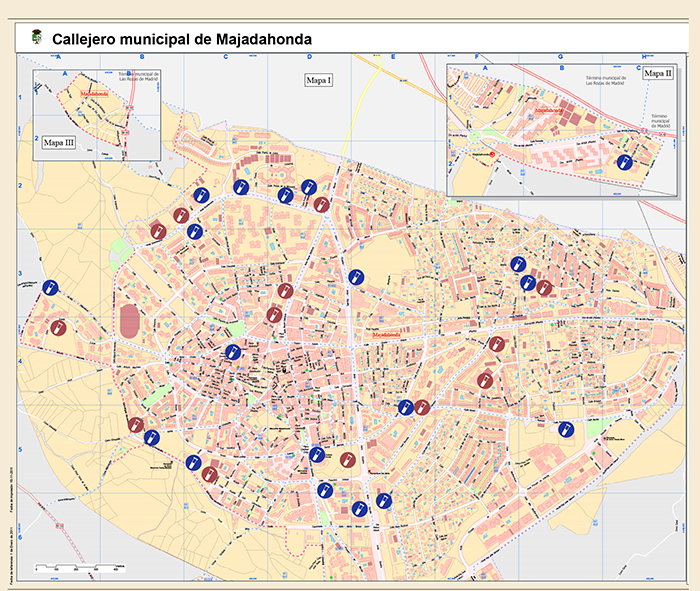The image size is (700, 591).
Task: Click the 'Mapa III' label
Action: (59, 143)
